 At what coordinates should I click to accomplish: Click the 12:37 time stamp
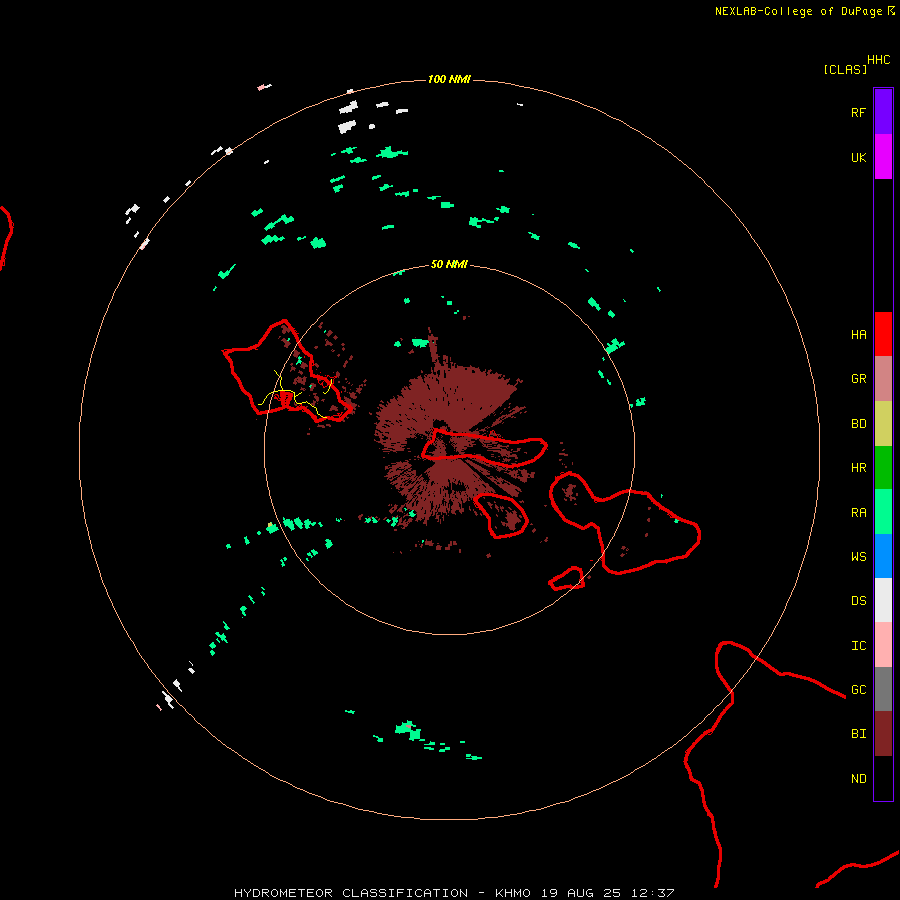point(652,893)
